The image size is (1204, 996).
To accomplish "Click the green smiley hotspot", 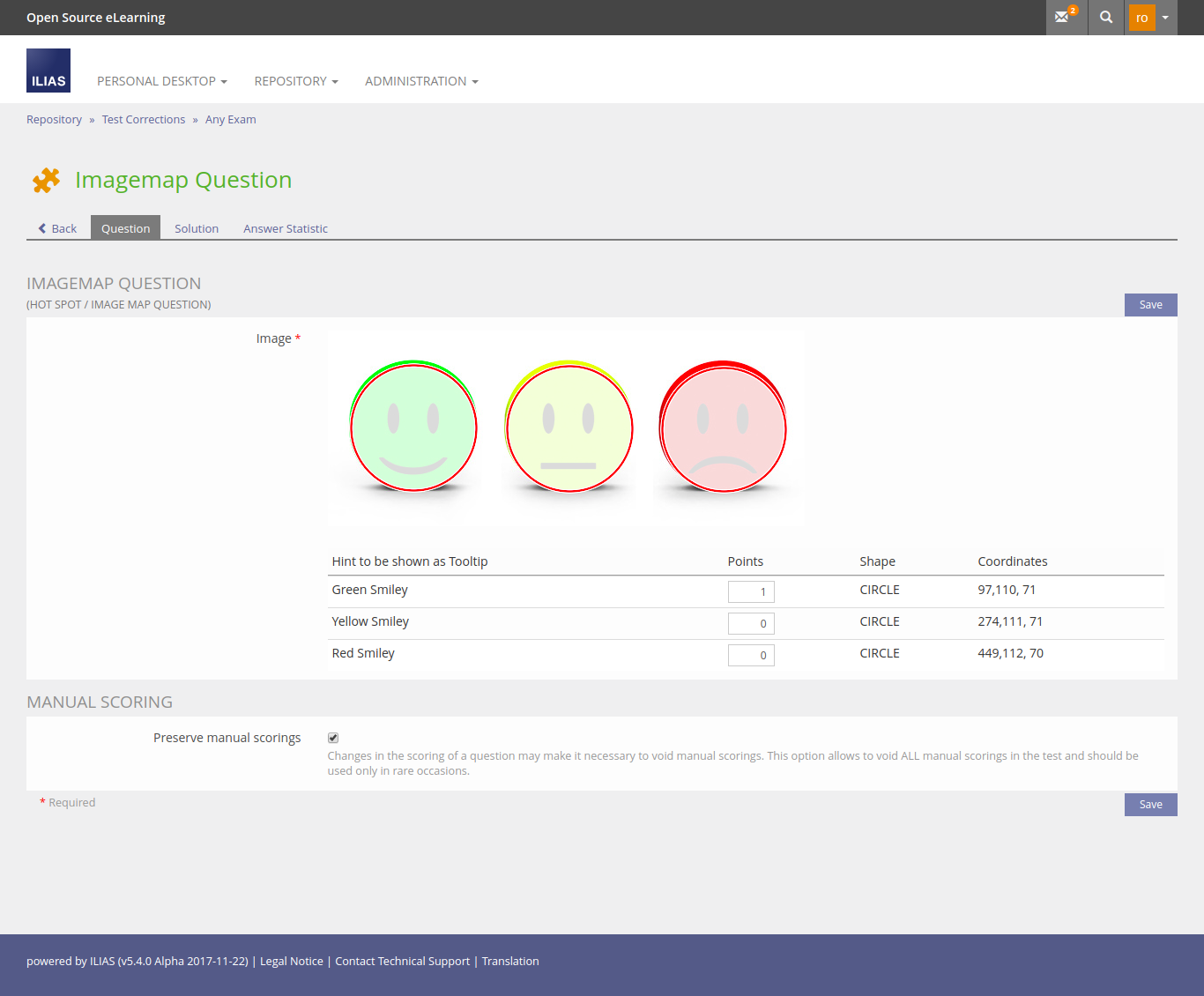I will [x=413, y=427].
